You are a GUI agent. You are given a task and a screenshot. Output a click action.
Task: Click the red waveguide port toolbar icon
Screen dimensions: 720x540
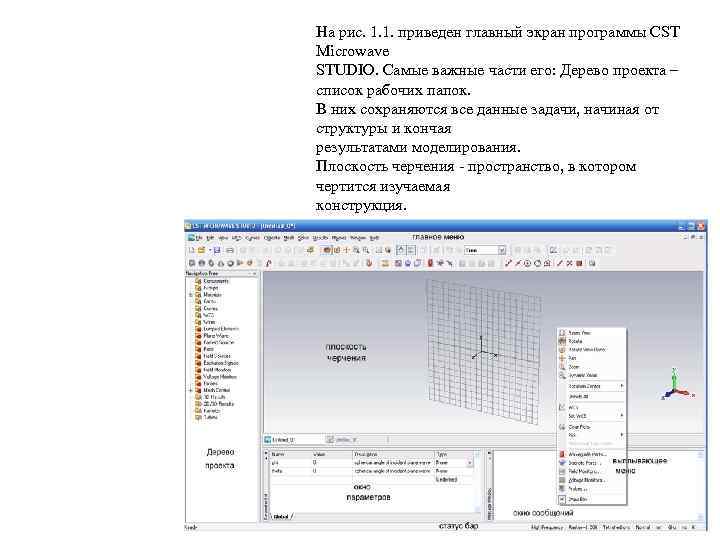[x=430, y=263]
